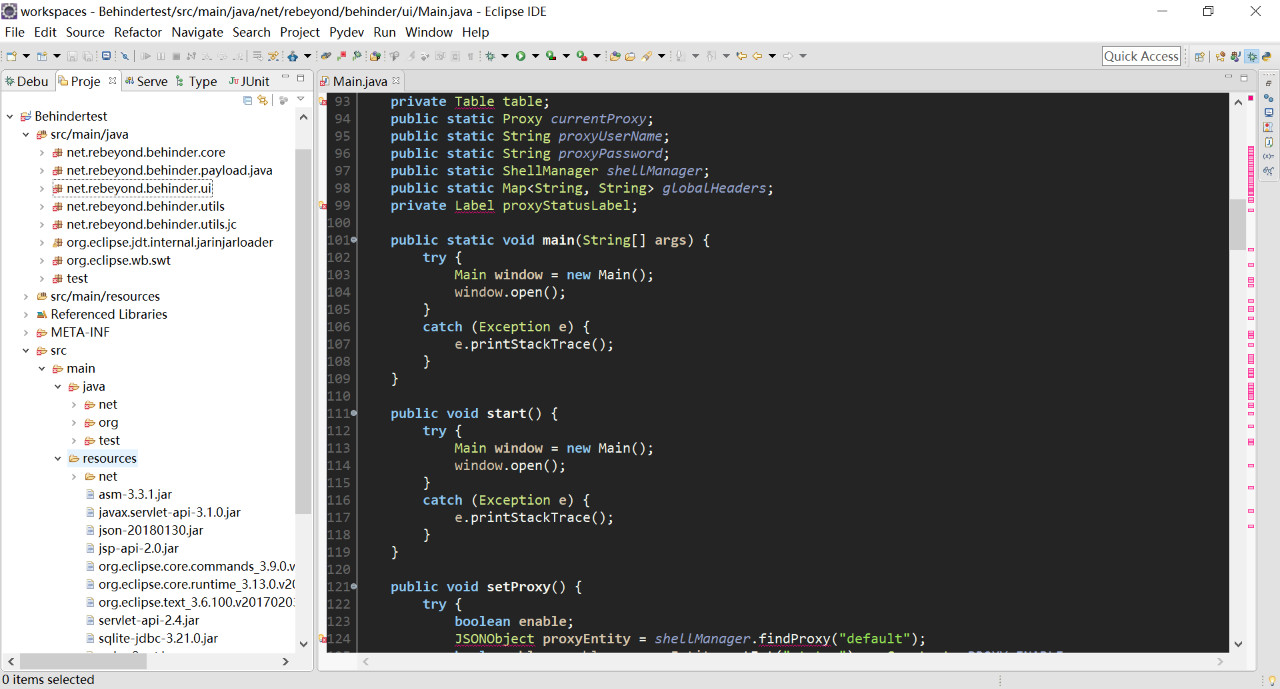Collapse the main method fold on line 101

click(x=353, y=240)
